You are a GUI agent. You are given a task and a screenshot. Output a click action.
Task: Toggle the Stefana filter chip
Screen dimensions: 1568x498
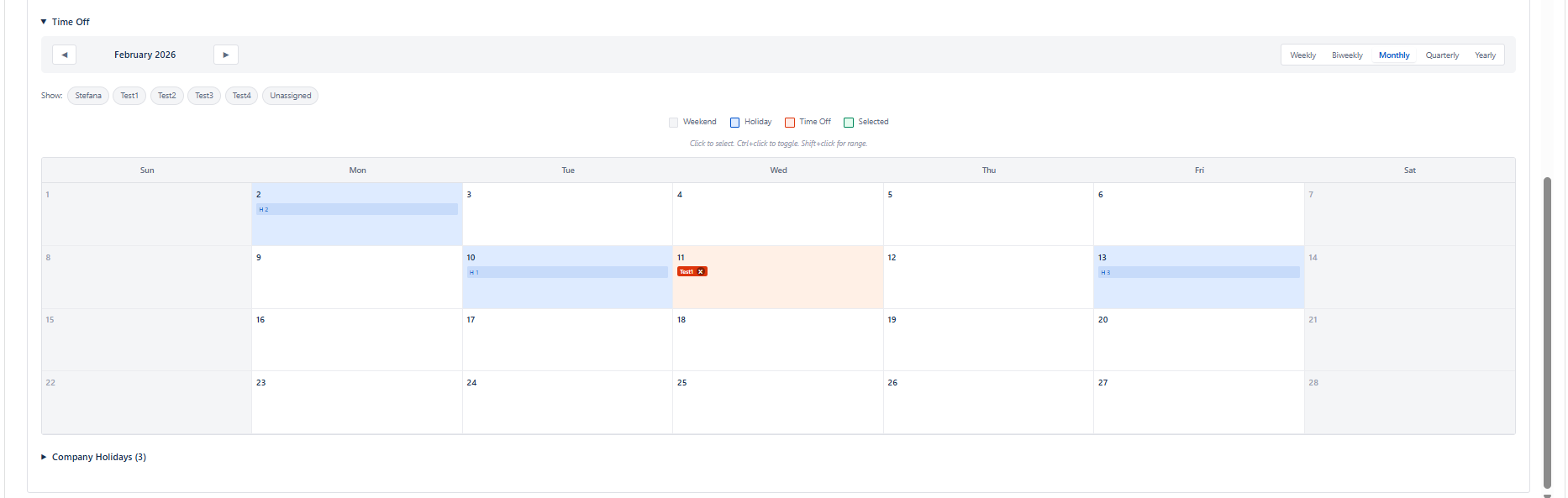[88, 96]
